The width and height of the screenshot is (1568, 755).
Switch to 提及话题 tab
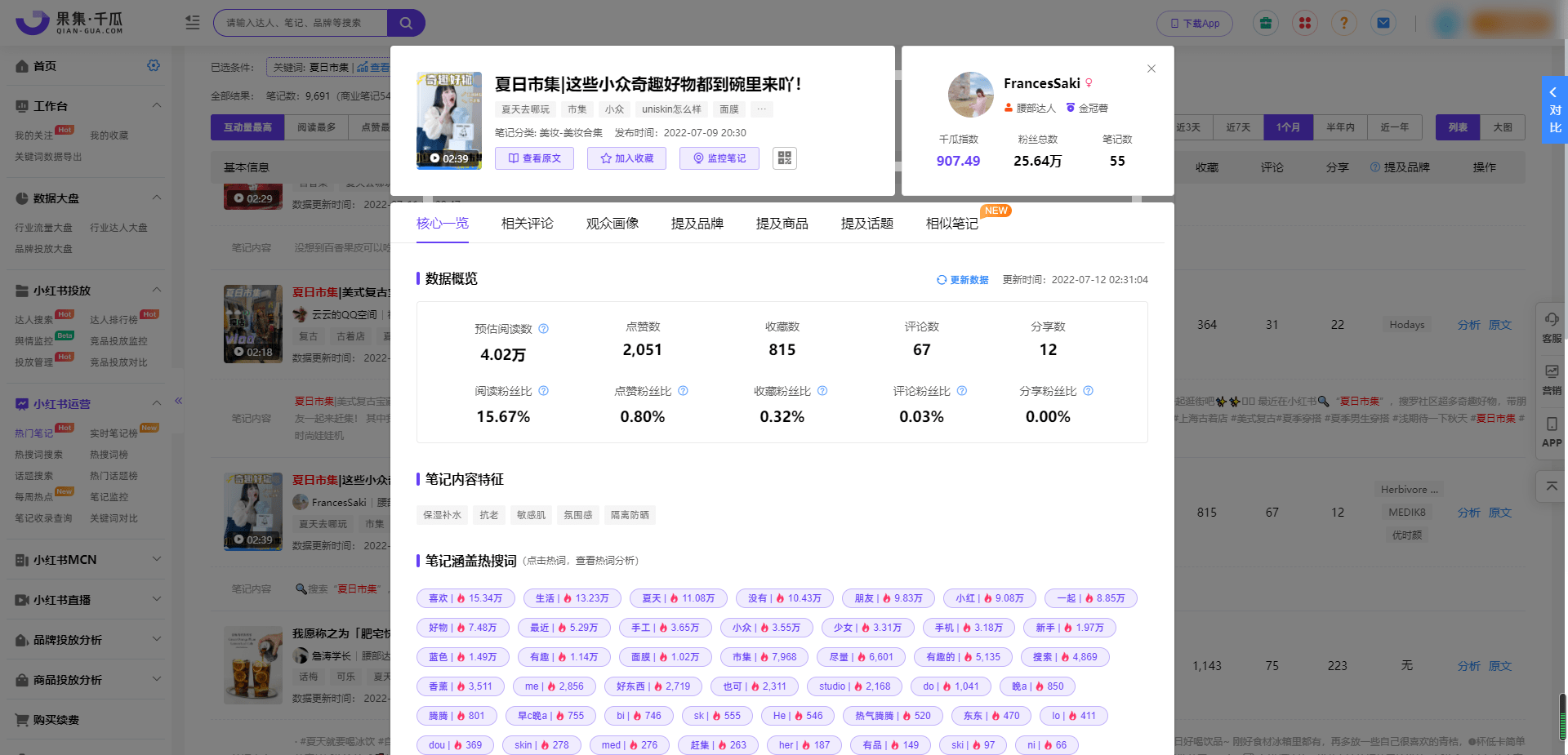(x=866, y=224)
